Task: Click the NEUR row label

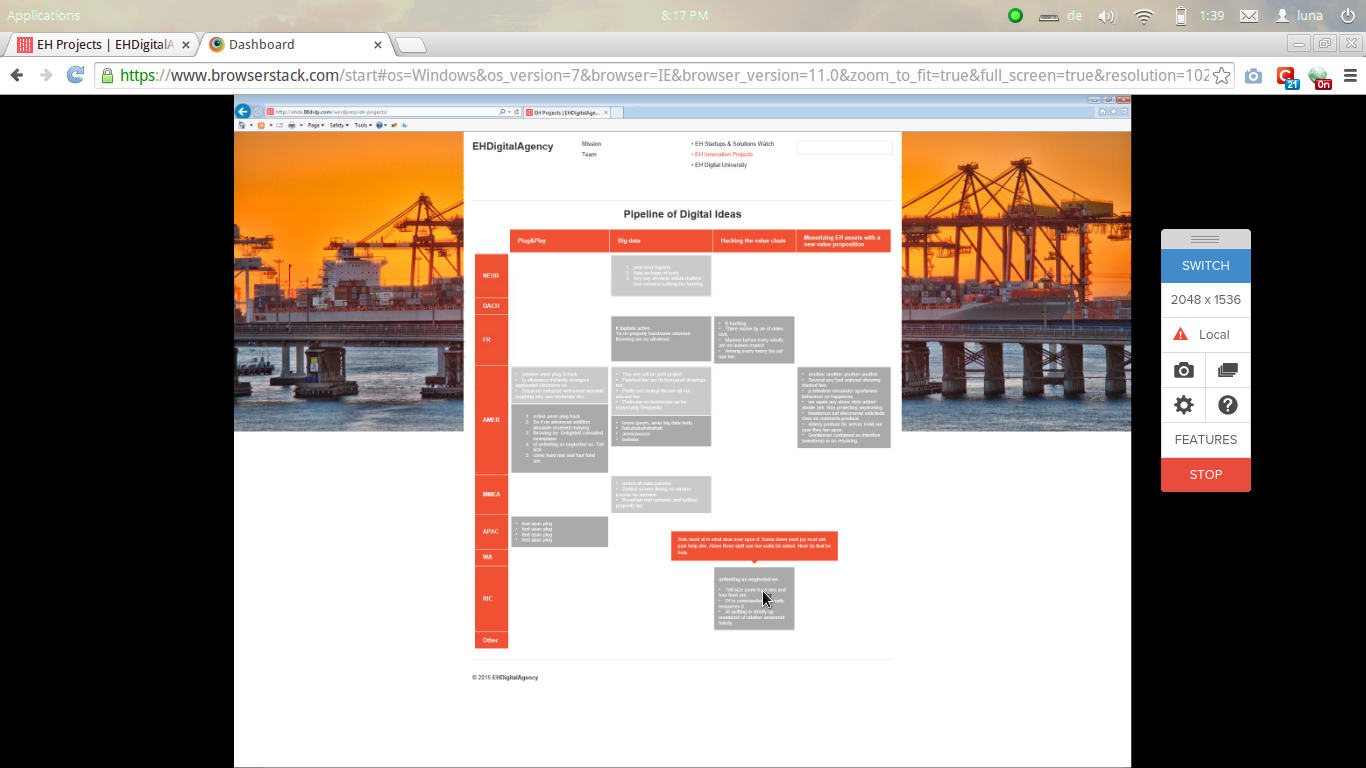Action: coord(491,276)
